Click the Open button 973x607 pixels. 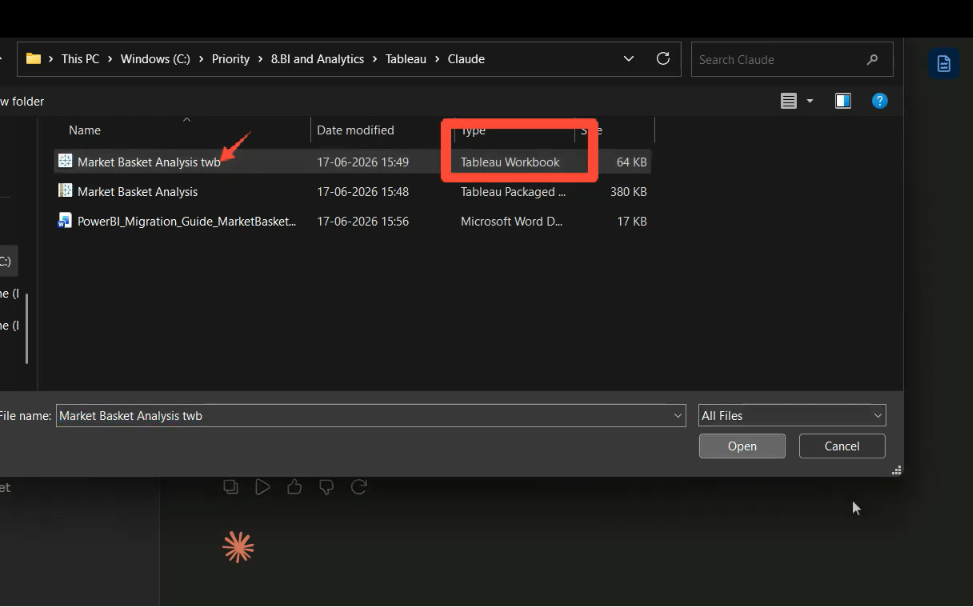coord(742,446)
